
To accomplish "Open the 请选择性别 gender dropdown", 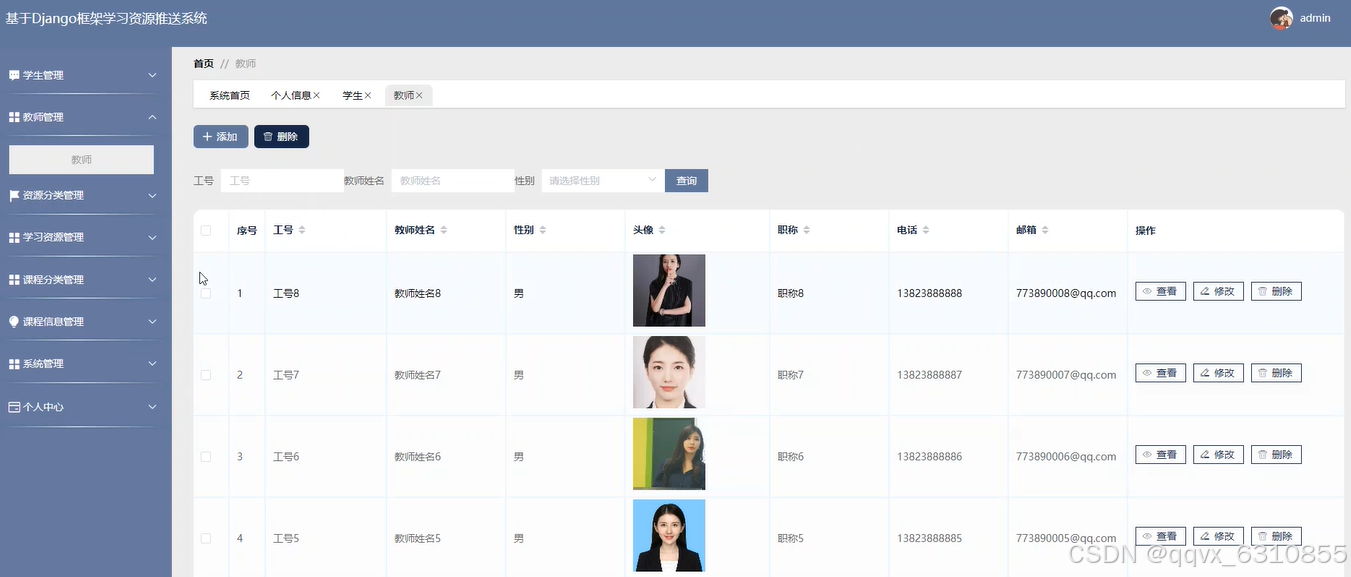I will pos(603,180).
